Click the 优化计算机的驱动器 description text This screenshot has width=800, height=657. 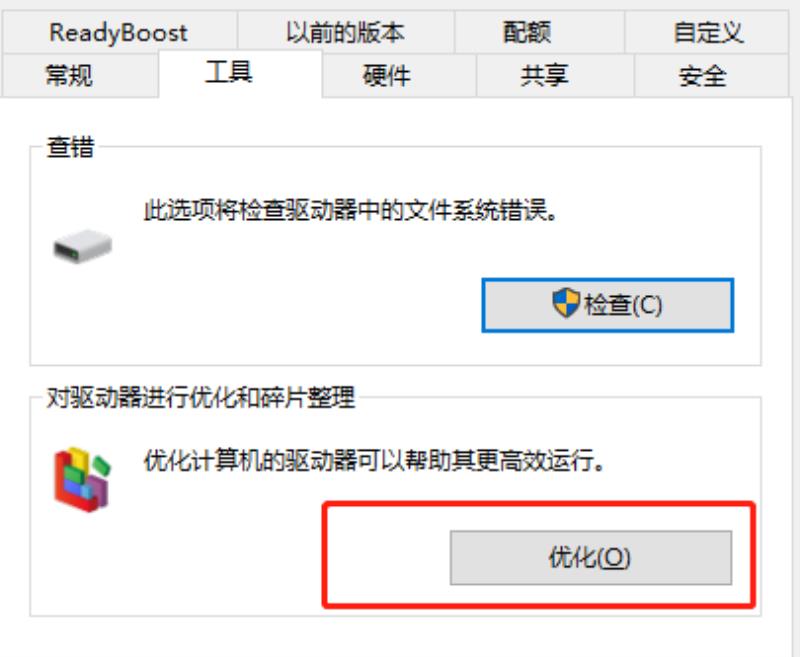pos(374,461)
